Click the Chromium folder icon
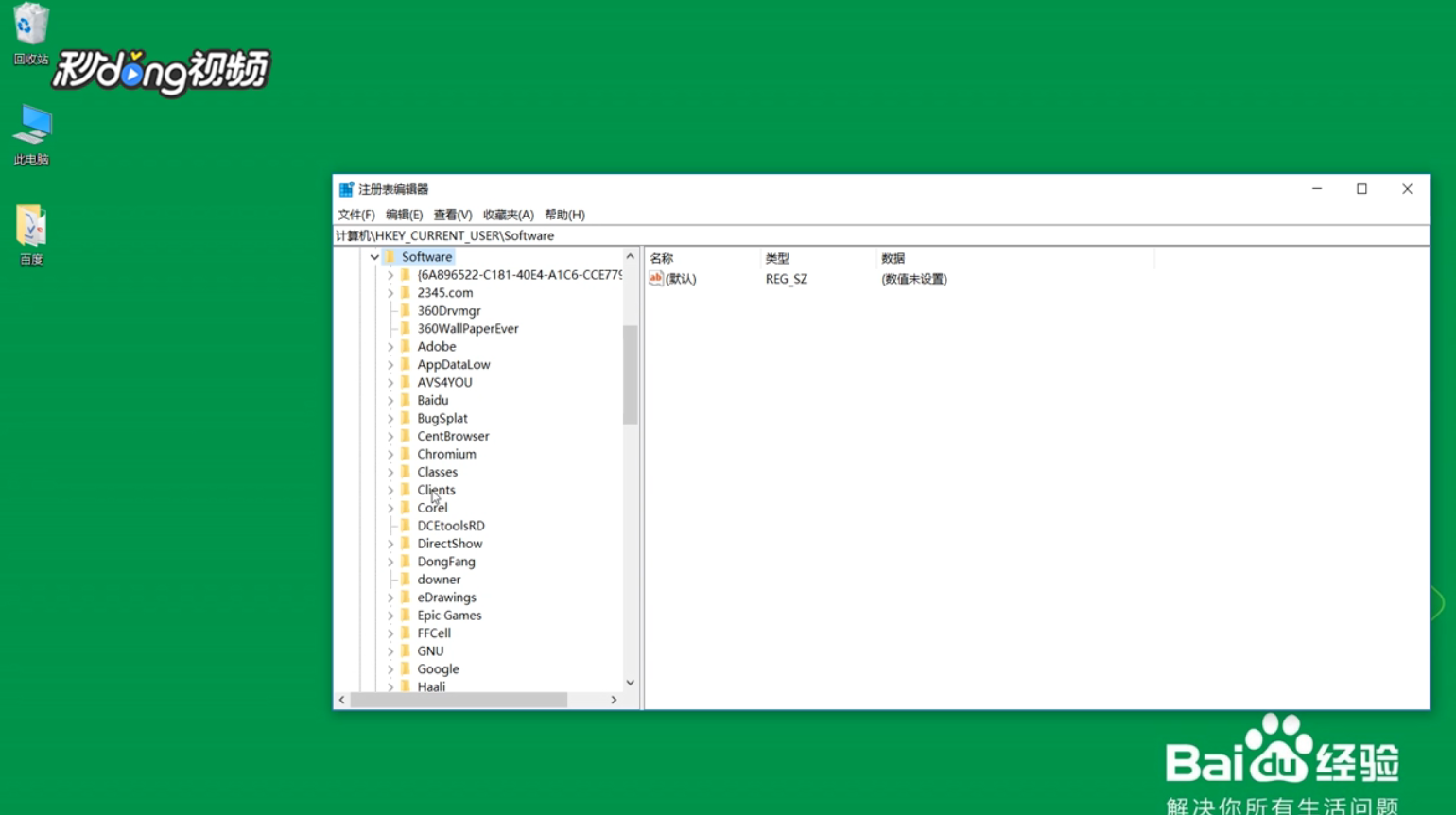The height and width of the screenshot is (815, 1456). coord(407,455)
